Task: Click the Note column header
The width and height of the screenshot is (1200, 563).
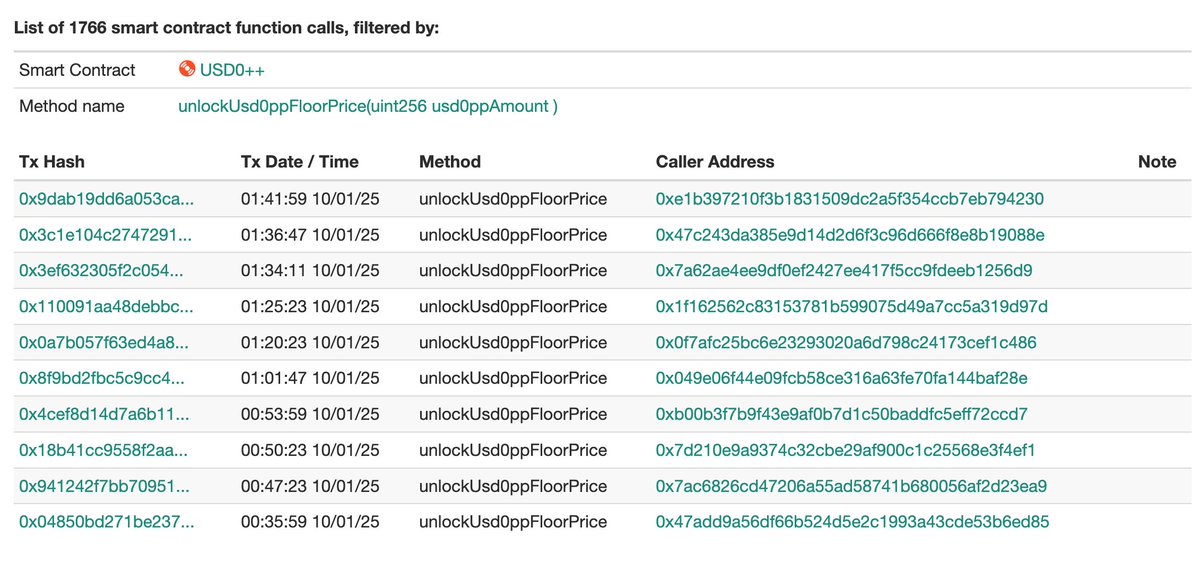Action: tap(1157, 161)
